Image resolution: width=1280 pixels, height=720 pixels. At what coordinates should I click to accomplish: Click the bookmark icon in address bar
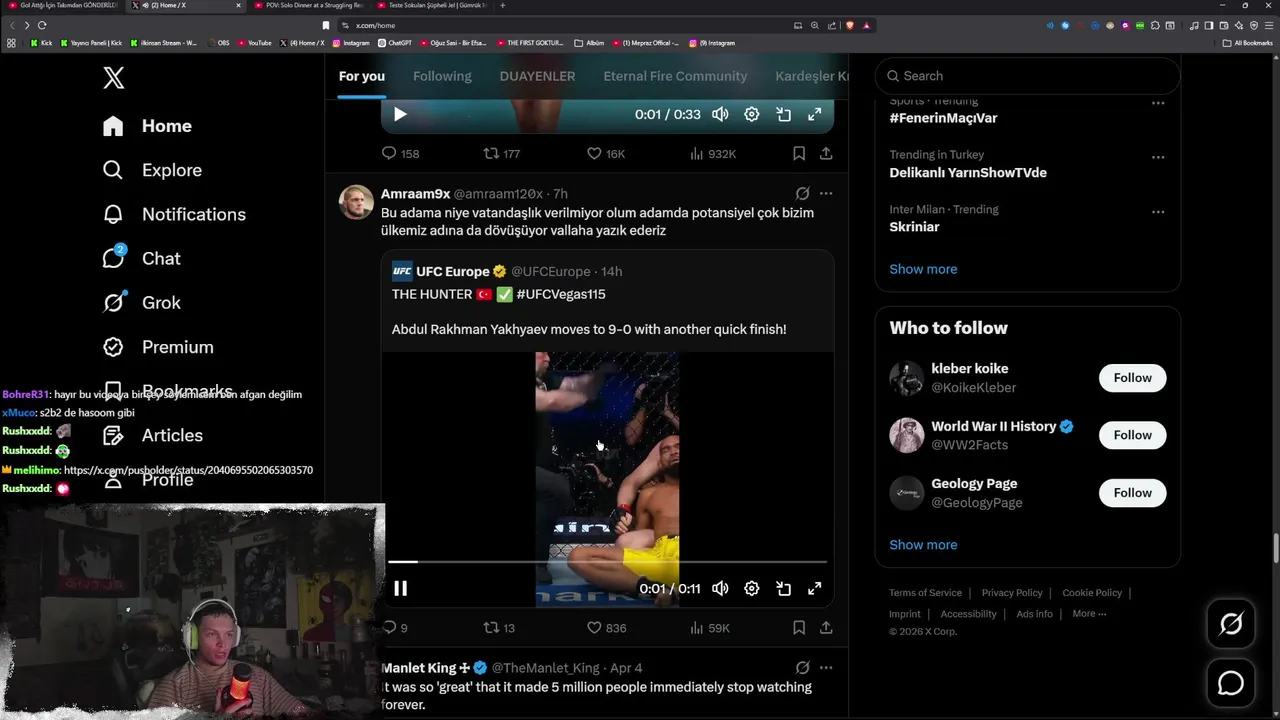(x=326, y=25)
